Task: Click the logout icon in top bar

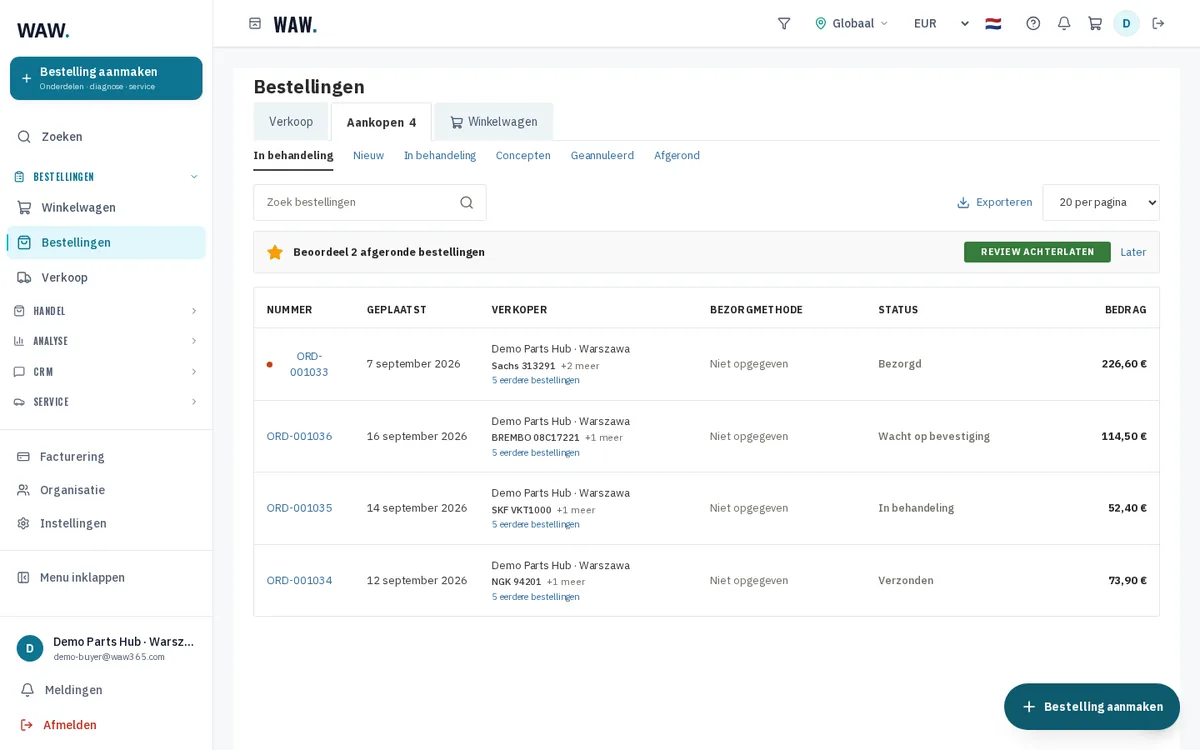Action: coord(1158,23)
